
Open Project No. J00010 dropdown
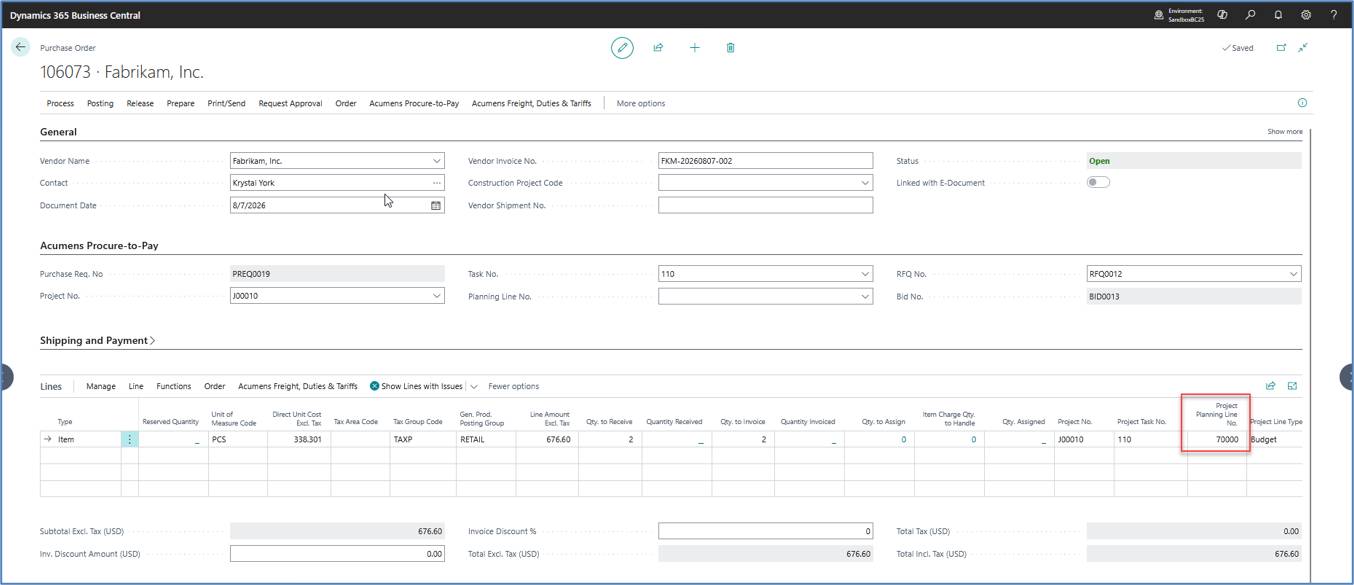[436, 296]
